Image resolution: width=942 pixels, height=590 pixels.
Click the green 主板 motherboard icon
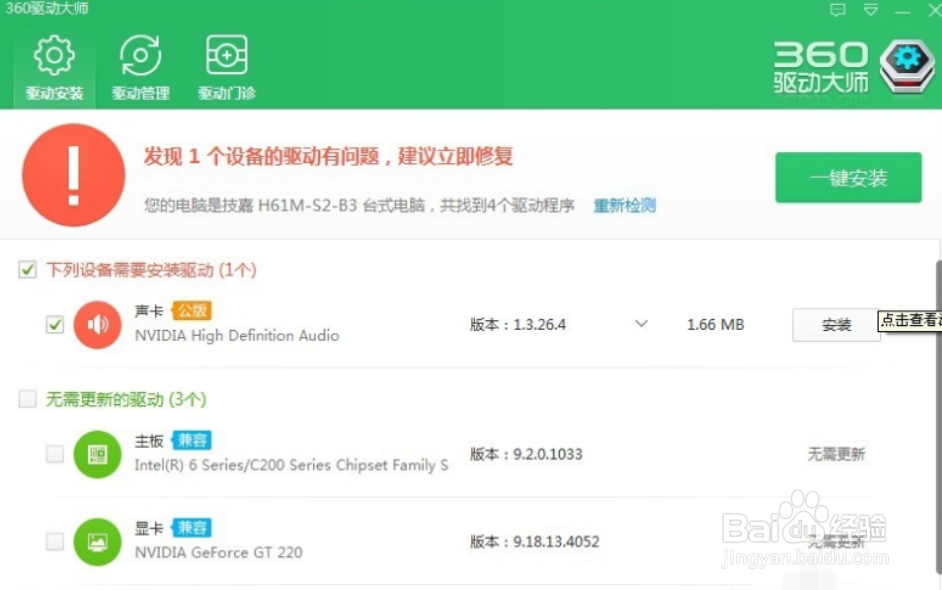pyautogui.click(x=97, y=454)
